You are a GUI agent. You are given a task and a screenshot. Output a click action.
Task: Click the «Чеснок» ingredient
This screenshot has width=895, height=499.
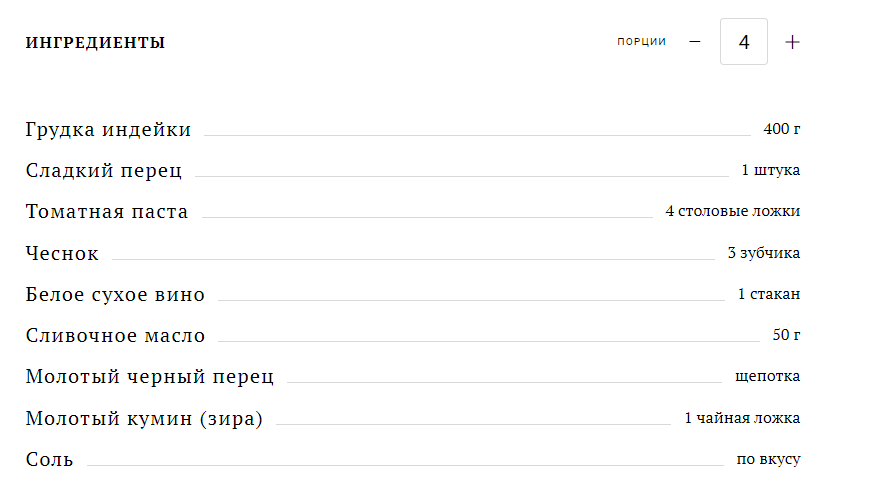62,254
